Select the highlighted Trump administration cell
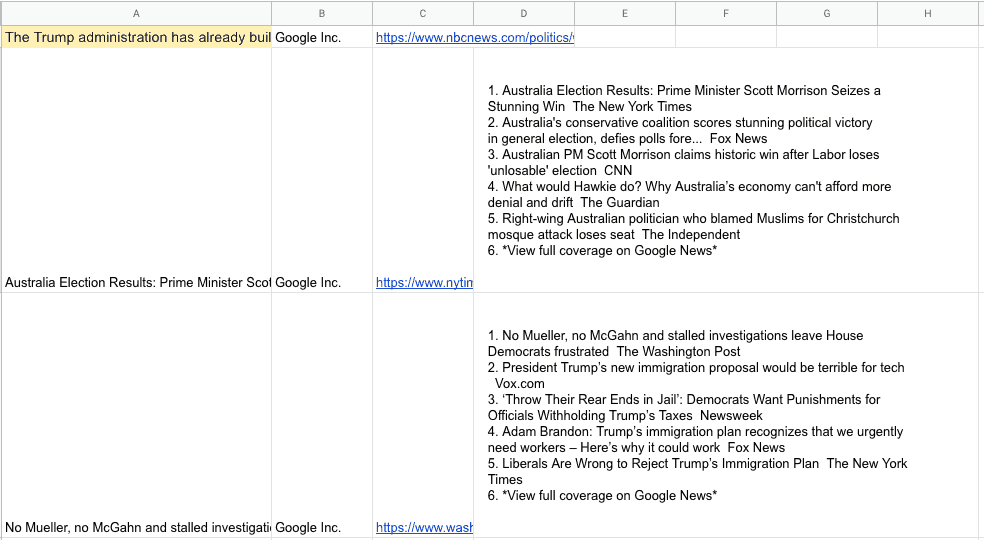Screen dimensions: 984x540 (137, 37)
